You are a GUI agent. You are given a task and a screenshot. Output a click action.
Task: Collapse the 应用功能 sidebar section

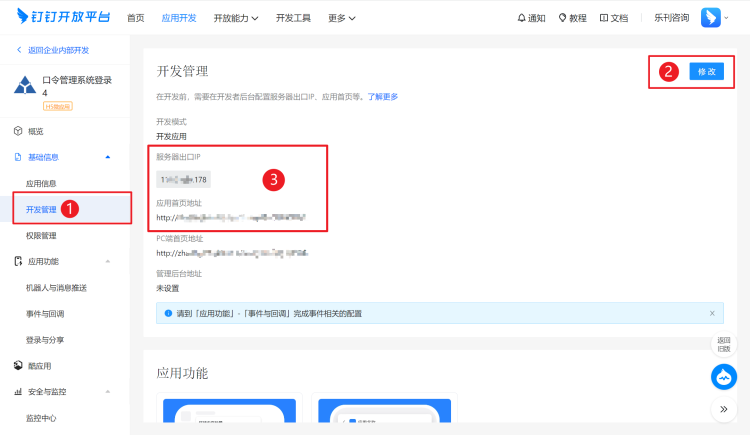pyautogui.click(x=108, y=261)
